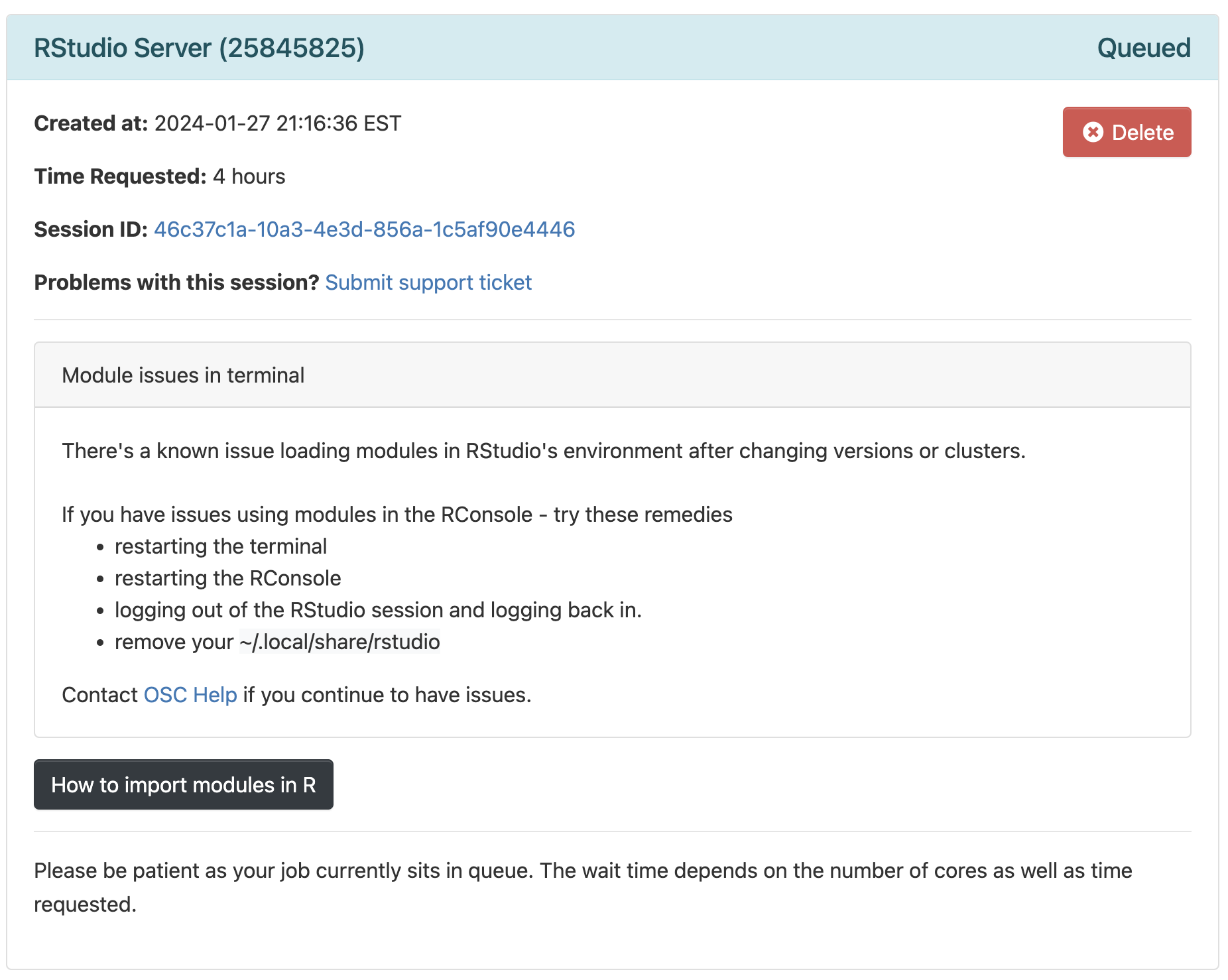Click the restarting the terminal bullet

point(221,546)
